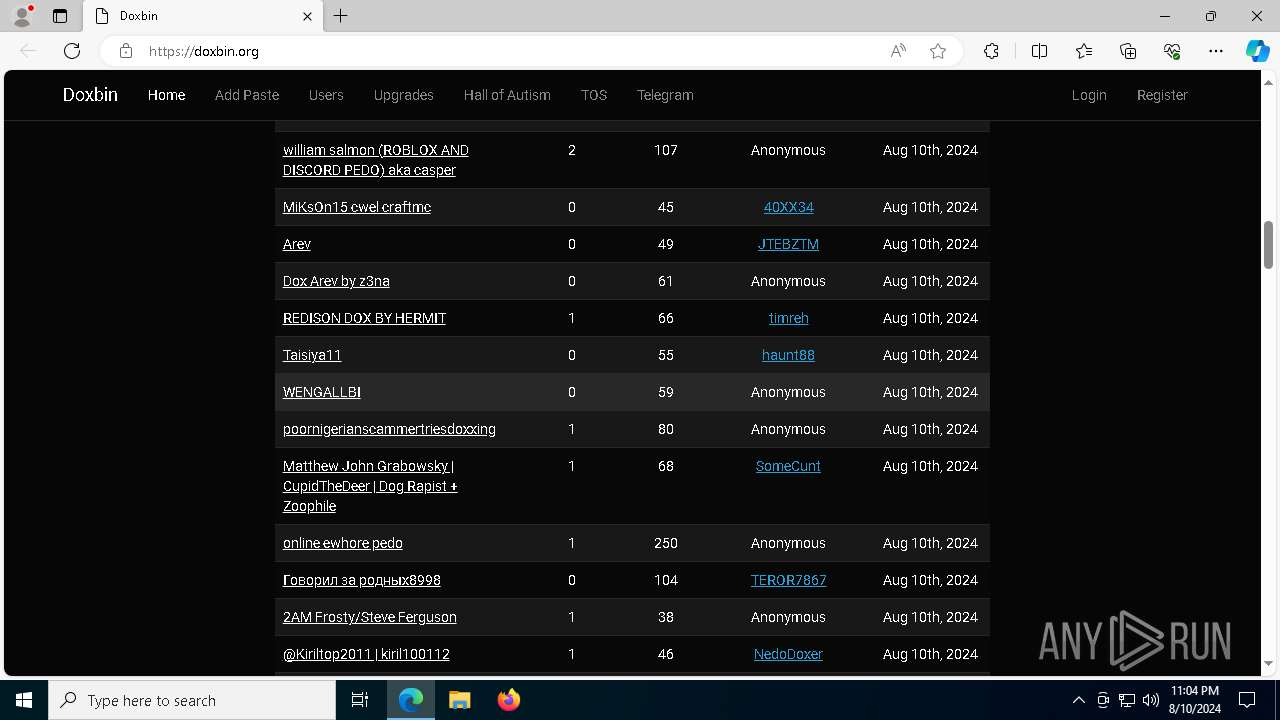Open user profile JTEBZTM

click(x=788, y=244)
